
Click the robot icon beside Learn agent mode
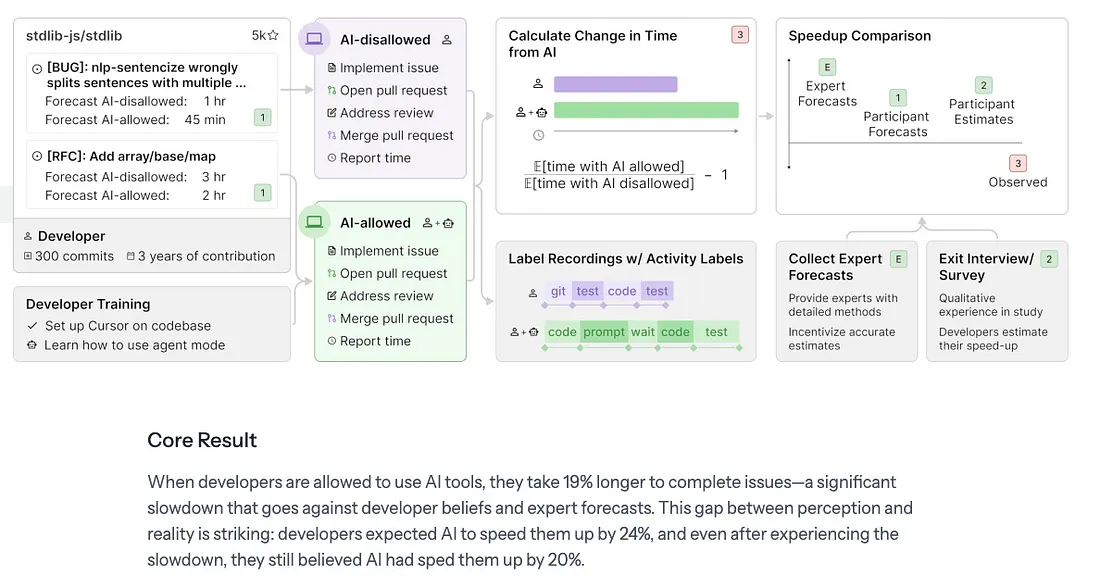(33, 345)
